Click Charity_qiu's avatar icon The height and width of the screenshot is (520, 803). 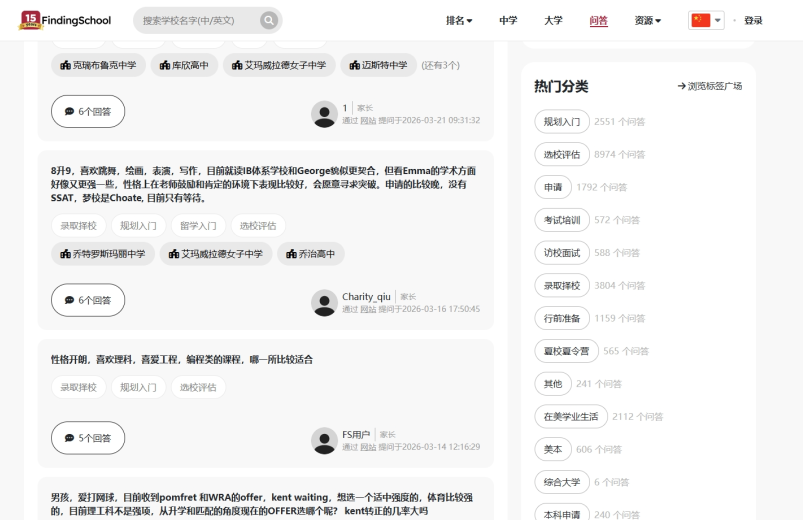tap(324, 302)
